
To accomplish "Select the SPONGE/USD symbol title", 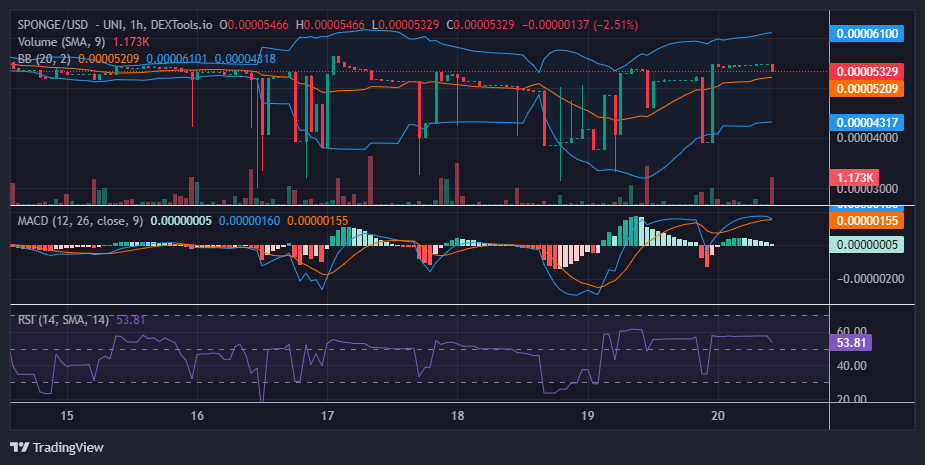I will (53, 25).
